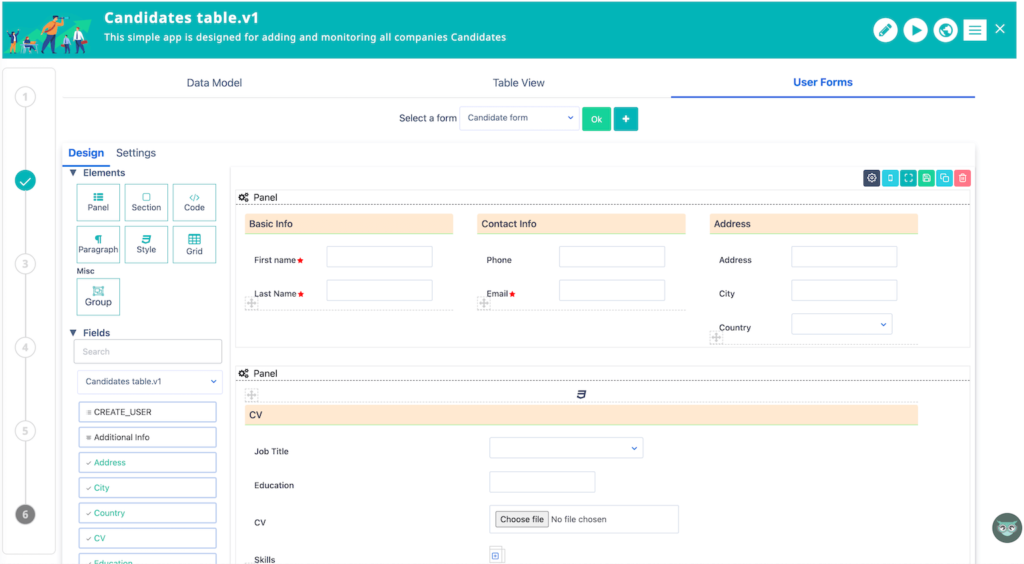1024x564 pixels.
Task: Select the CREATE_USER field item
Action: 148,412
